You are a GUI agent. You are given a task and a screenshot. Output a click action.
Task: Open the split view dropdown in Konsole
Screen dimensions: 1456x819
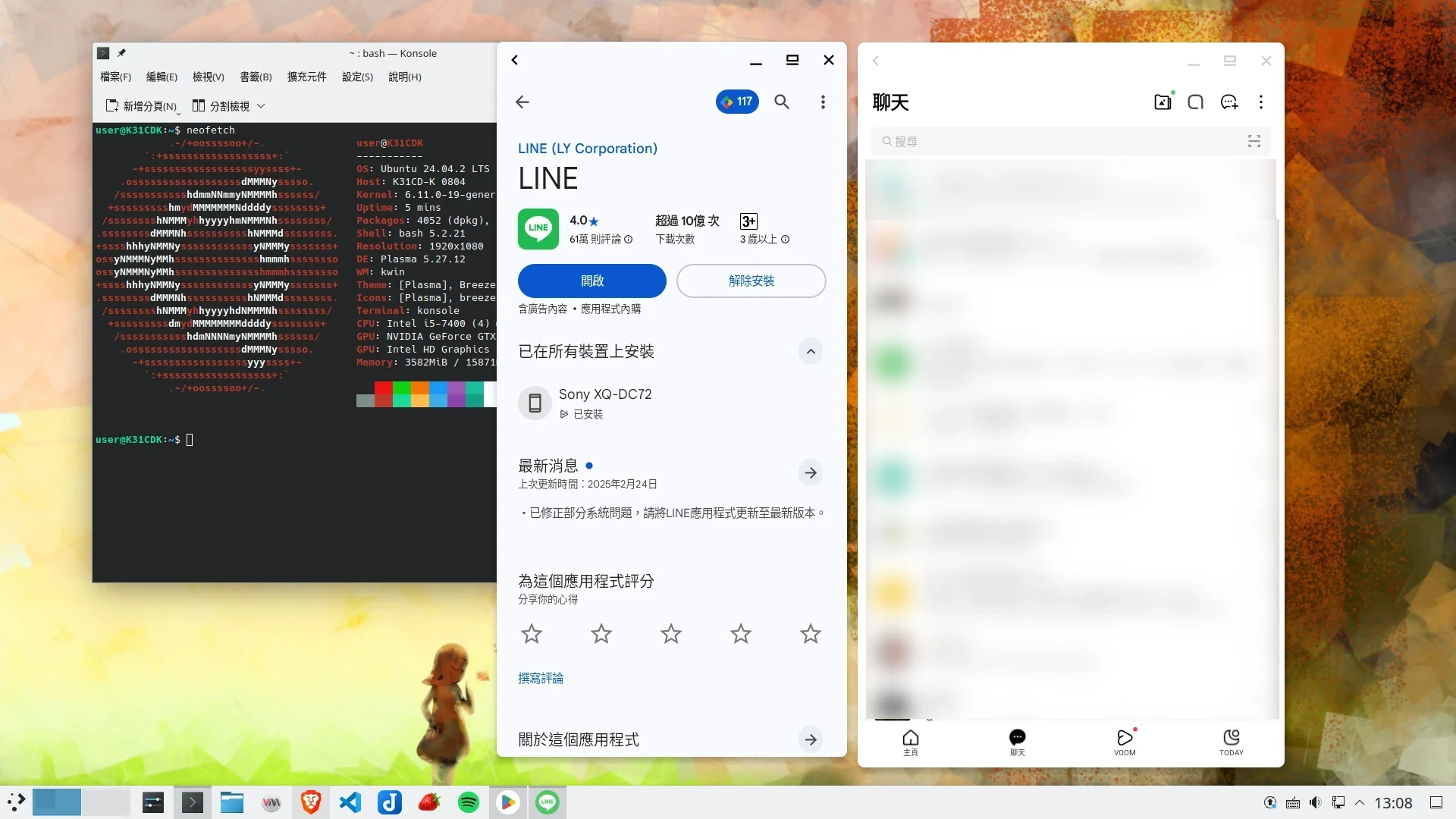tap(261, 106)
